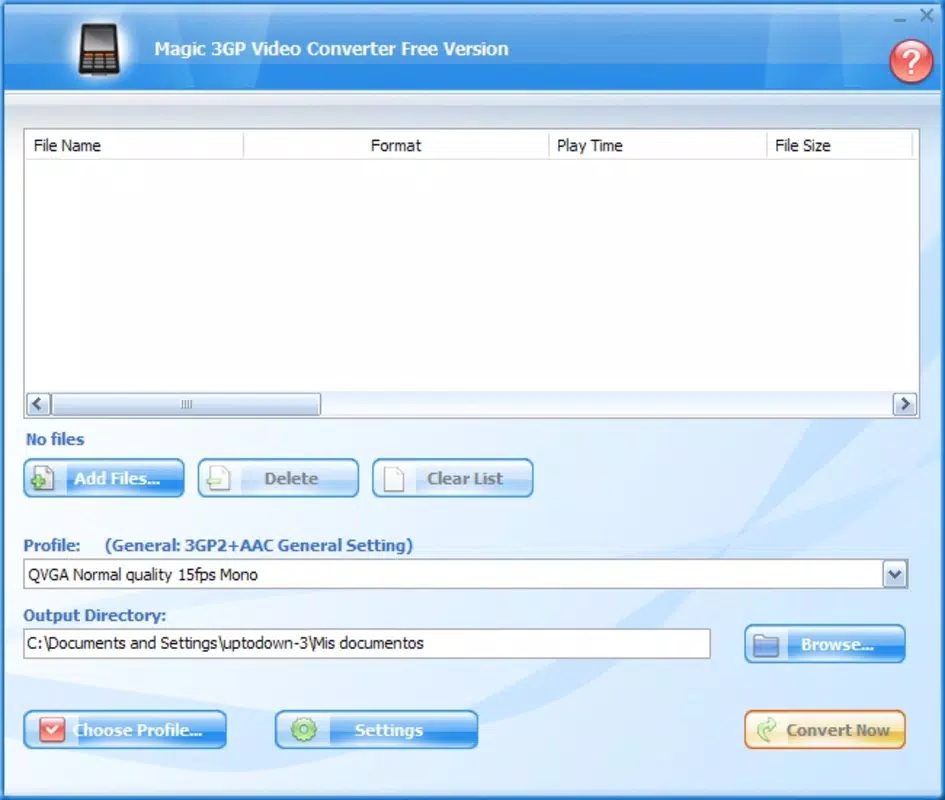Click the mobile phone app logo
This screenshot has height=800, width=945.
(99, 50)
